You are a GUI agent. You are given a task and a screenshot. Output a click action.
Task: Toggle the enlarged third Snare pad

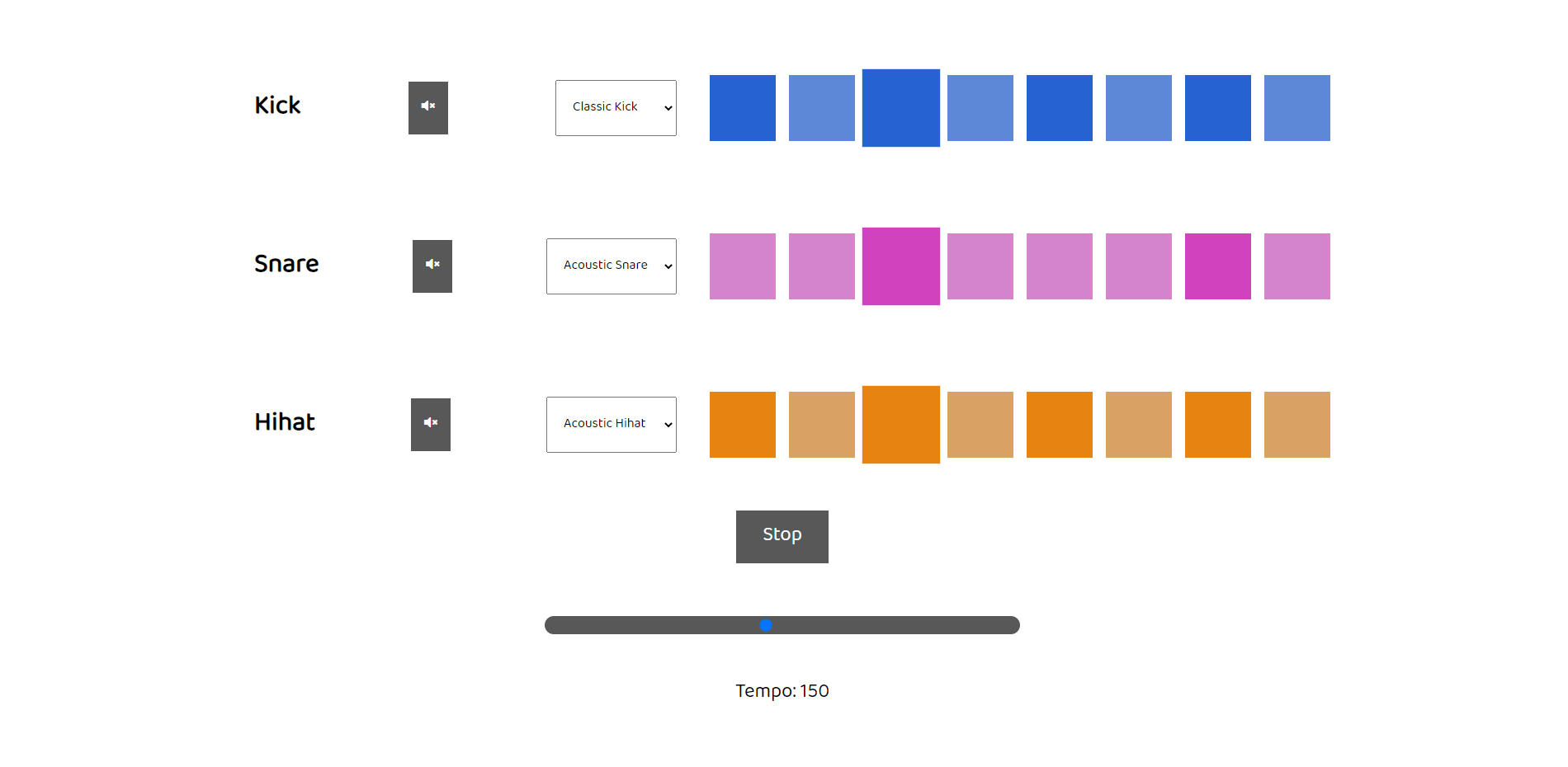pyautogui.click(x=901, y=266)
